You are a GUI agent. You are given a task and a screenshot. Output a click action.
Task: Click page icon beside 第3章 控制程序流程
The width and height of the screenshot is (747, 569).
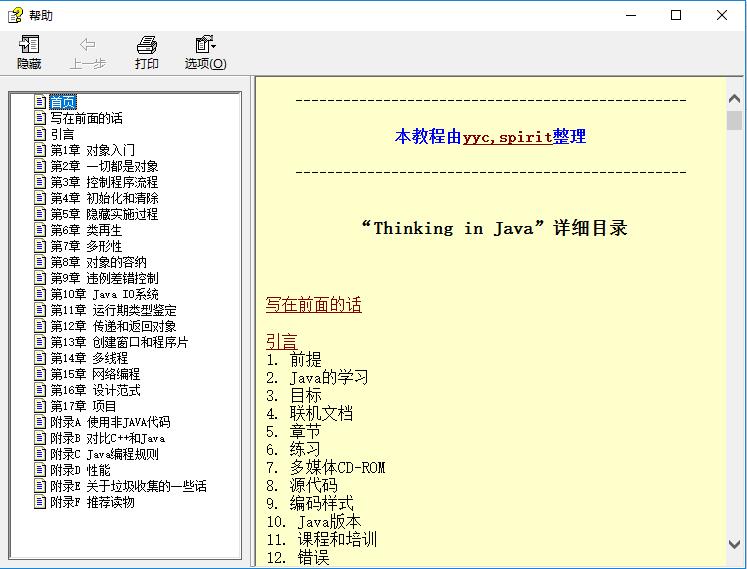point(40,182)
